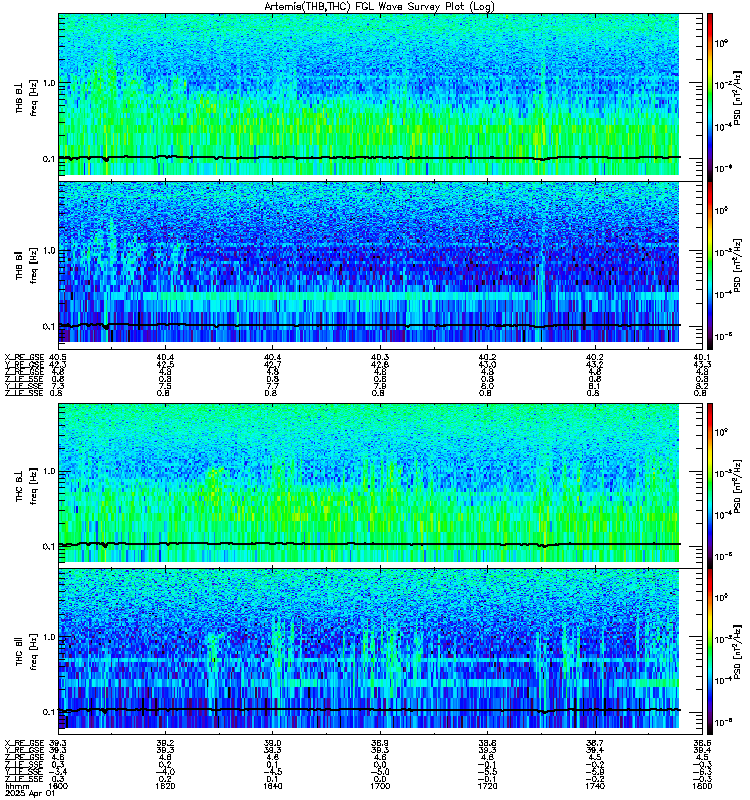Click the 'X_RE_GSE' row label under the THC panels

24,743
